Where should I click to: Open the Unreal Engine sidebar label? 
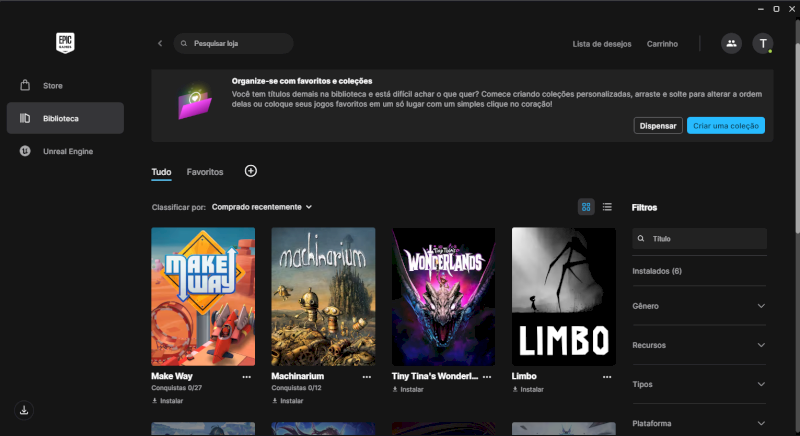click(x=68, y=151)
